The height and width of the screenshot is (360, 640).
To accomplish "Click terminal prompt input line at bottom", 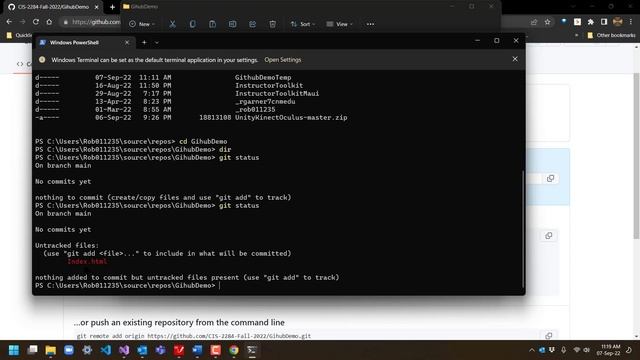I will click(127, 285).
